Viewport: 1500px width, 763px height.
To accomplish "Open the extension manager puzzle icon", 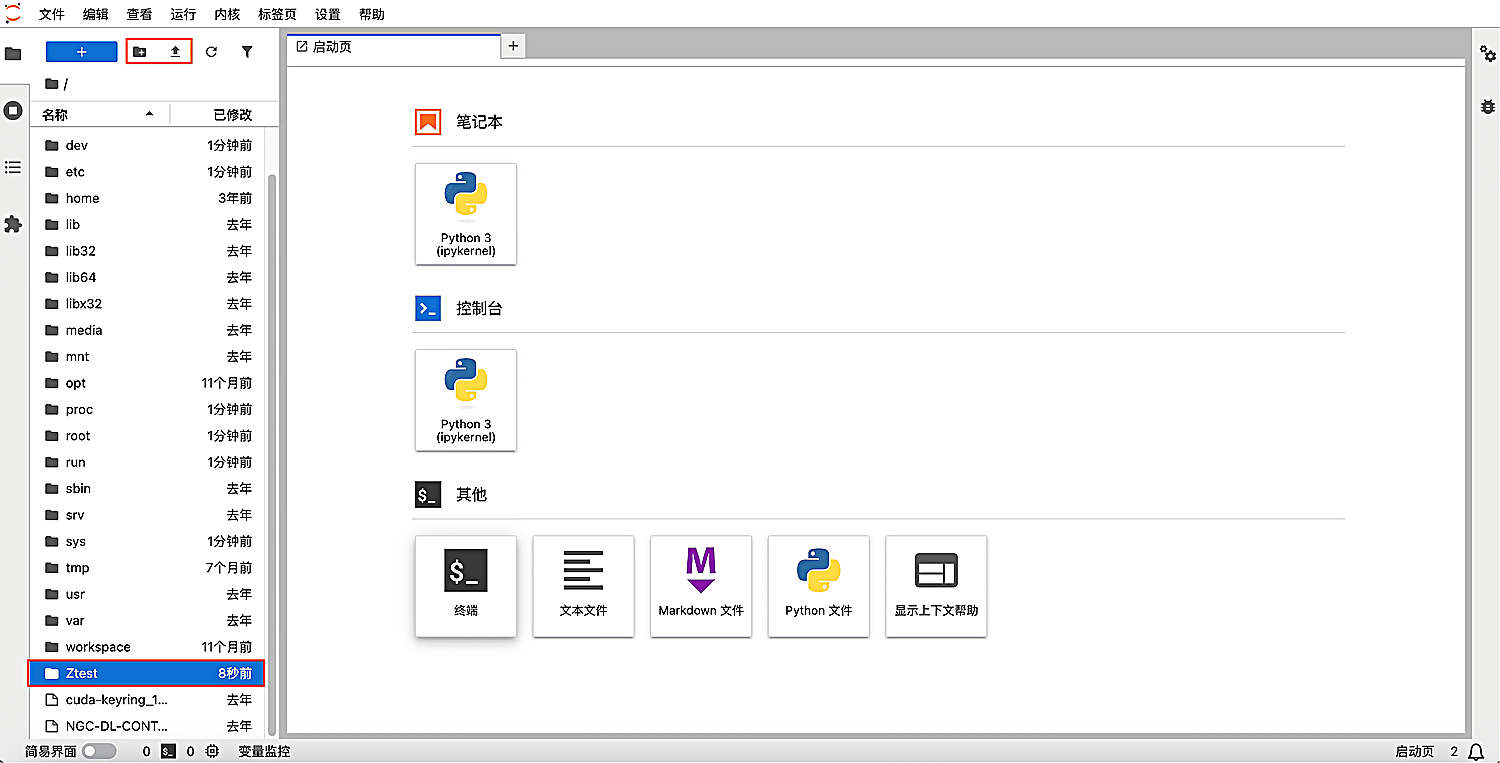I will click(13, 225).
